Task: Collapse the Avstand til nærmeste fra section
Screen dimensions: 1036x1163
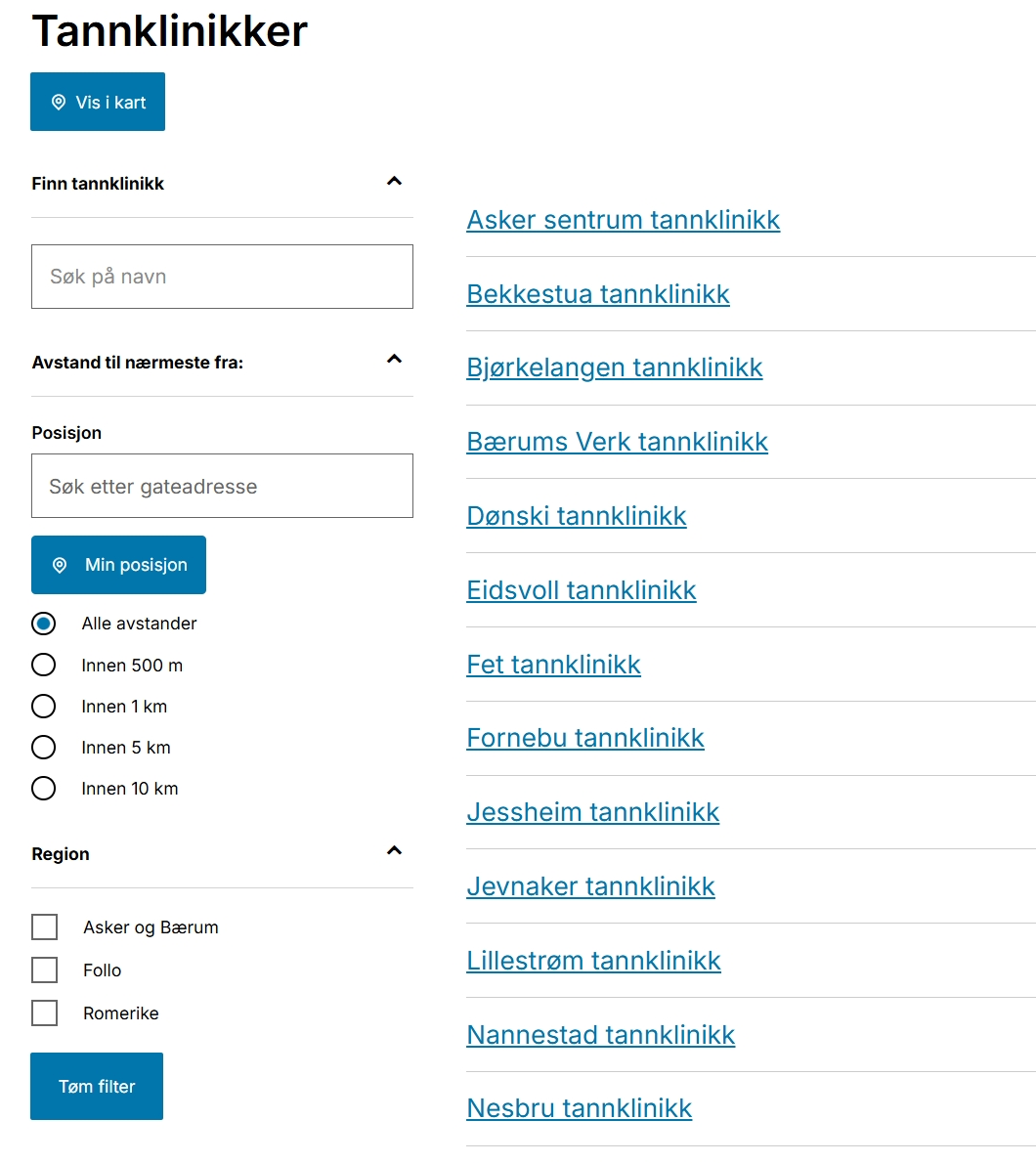Action: pos(394,360)
